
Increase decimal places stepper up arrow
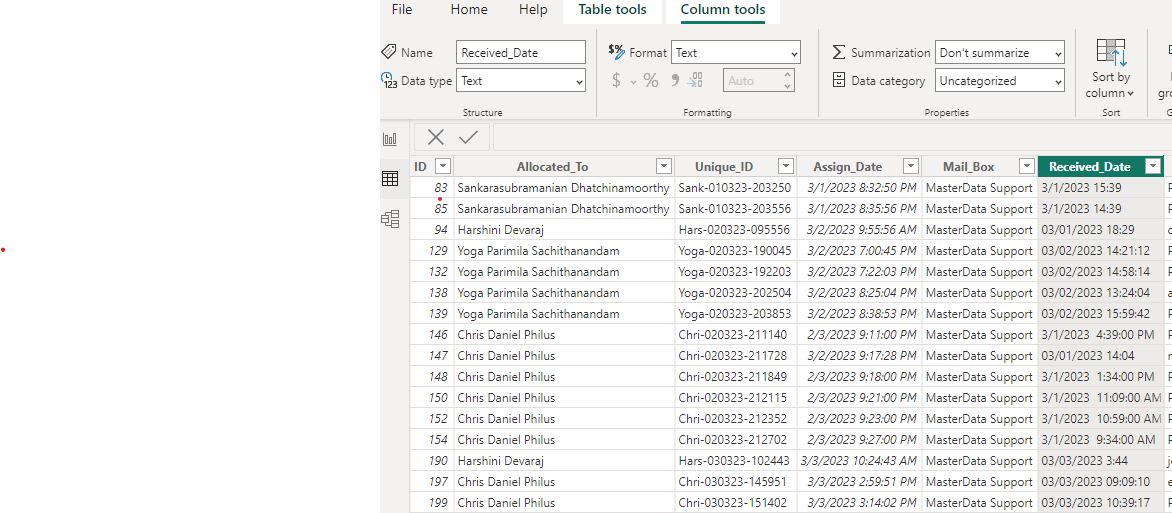(787, 76)
